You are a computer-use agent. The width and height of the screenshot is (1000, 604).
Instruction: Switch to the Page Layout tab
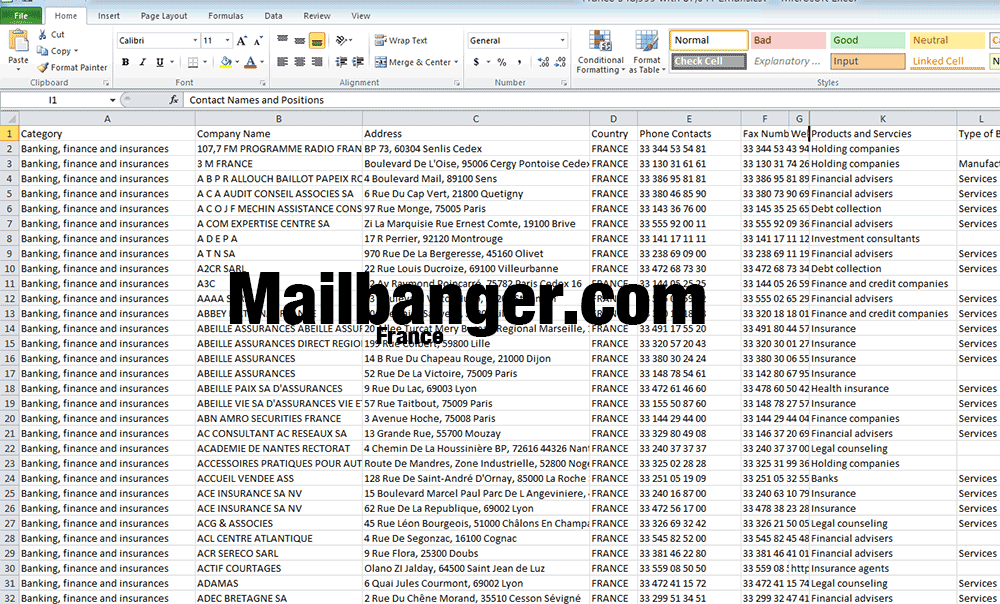click(x=164, y=16)
